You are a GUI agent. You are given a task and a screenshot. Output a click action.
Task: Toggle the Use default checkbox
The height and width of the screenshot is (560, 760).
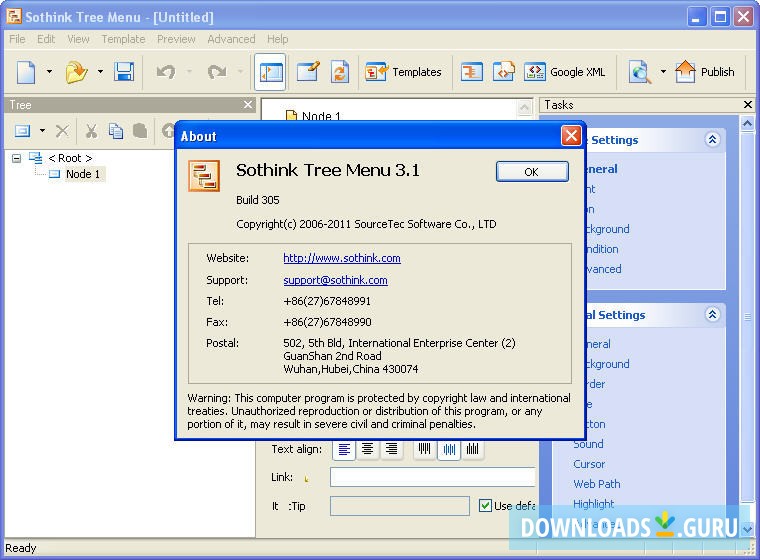tap(485, 506)
